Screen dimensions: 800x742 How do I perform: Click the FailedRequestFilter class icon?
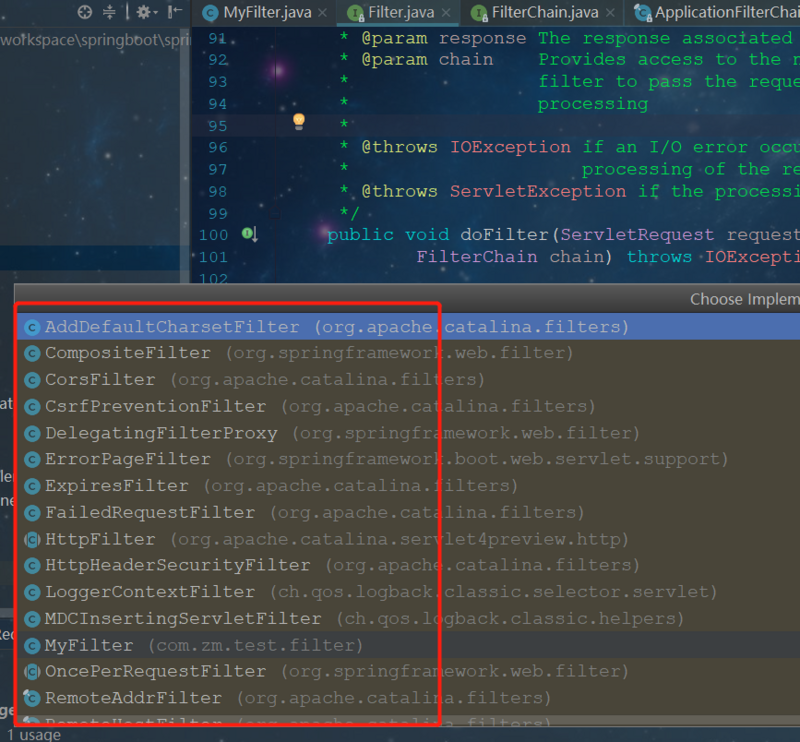click(x=32, y=513)
